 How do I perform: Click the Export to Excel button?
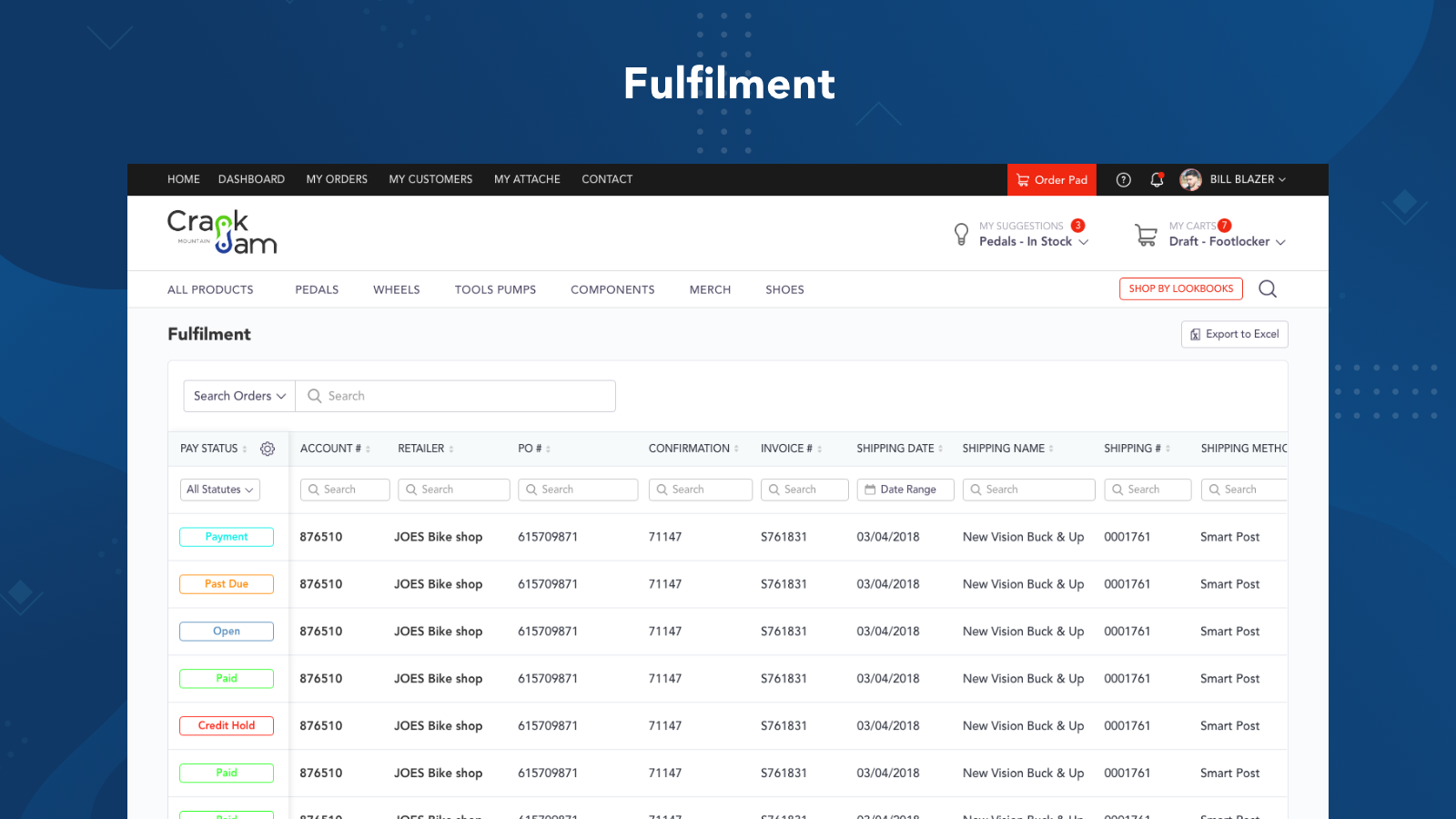[1234, 334]
